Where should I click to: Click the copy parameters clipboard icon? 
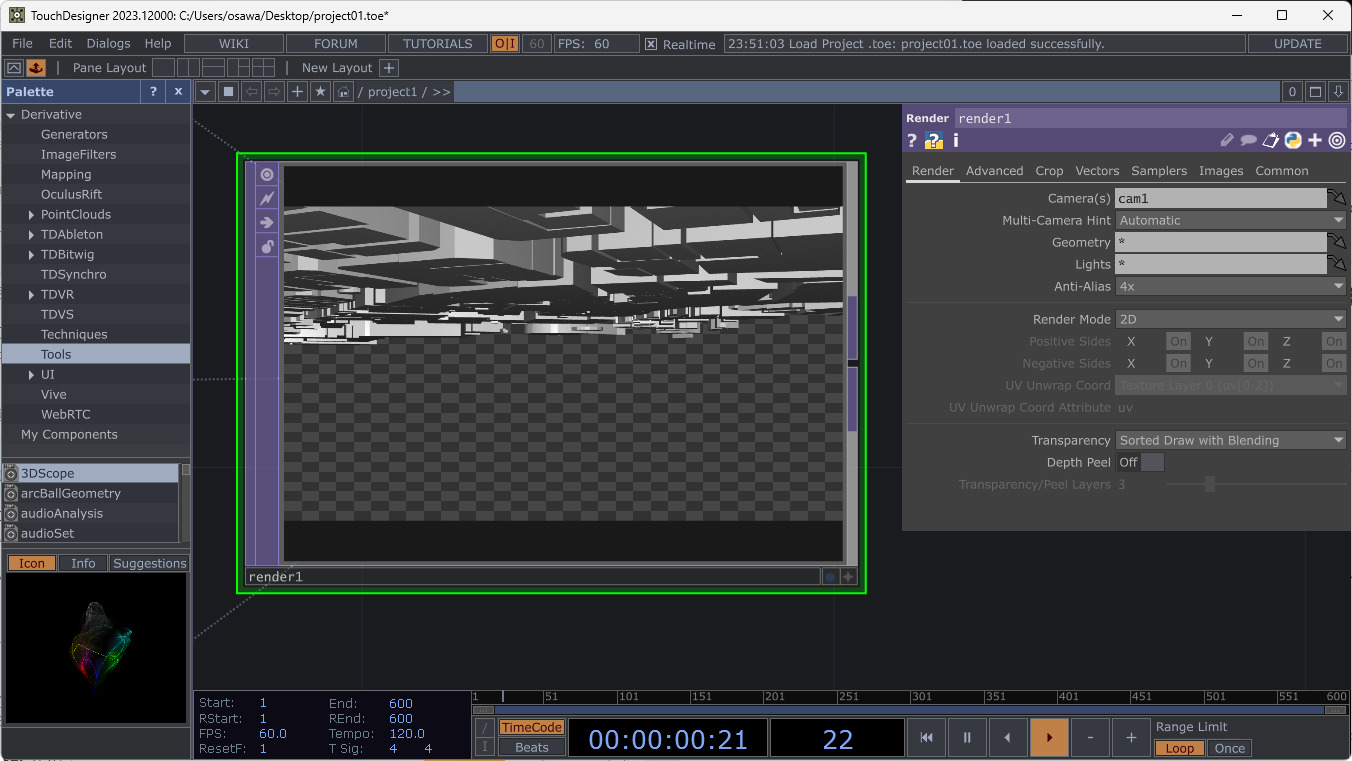coord(1271,140)
